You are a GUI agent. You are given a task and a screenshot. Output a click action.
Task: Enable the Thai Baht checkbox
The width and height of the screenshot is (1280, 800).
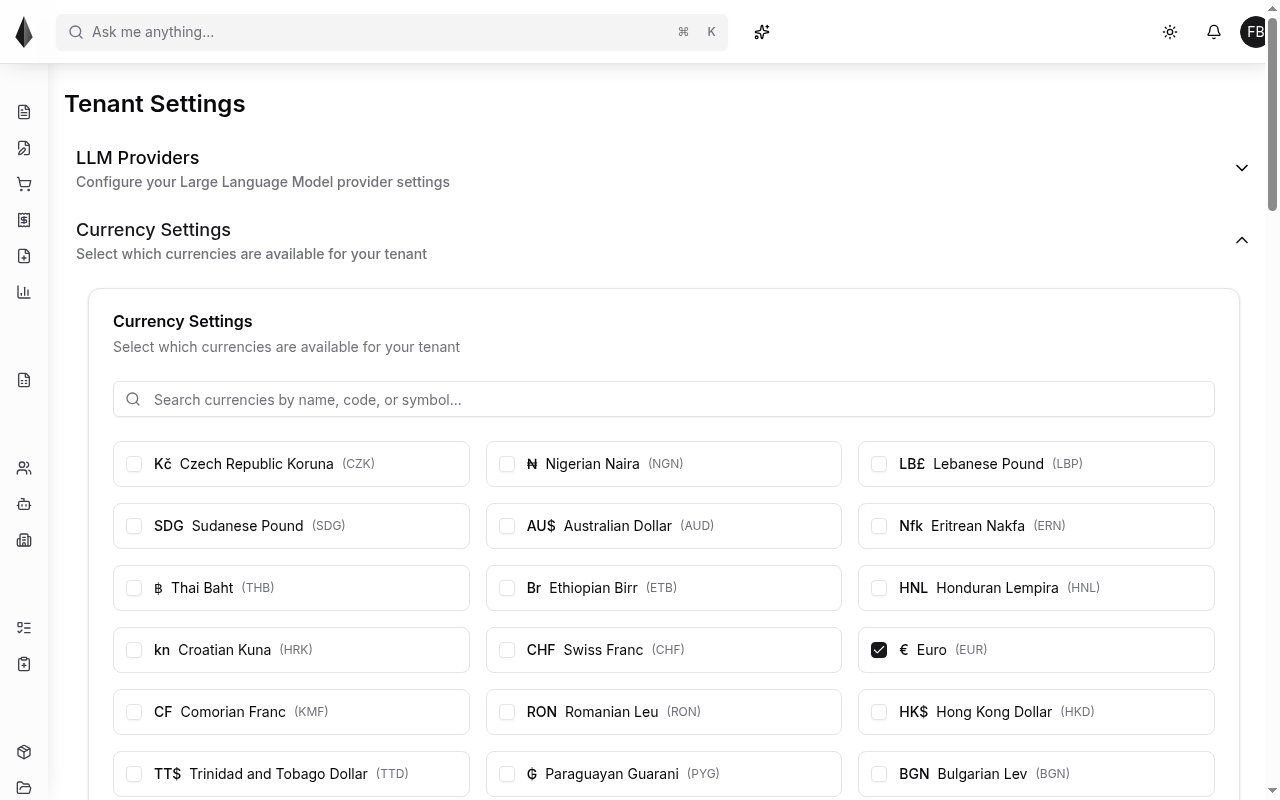pos(134,588)
